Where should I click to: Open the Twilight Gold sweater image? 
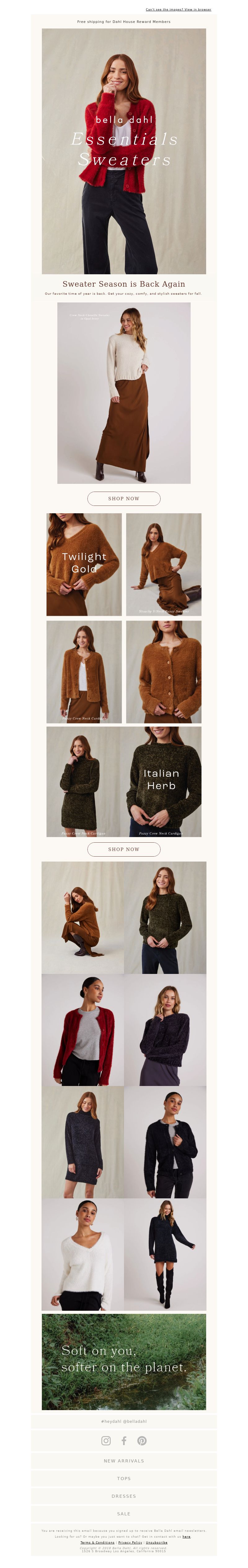(x=84, y=564)
